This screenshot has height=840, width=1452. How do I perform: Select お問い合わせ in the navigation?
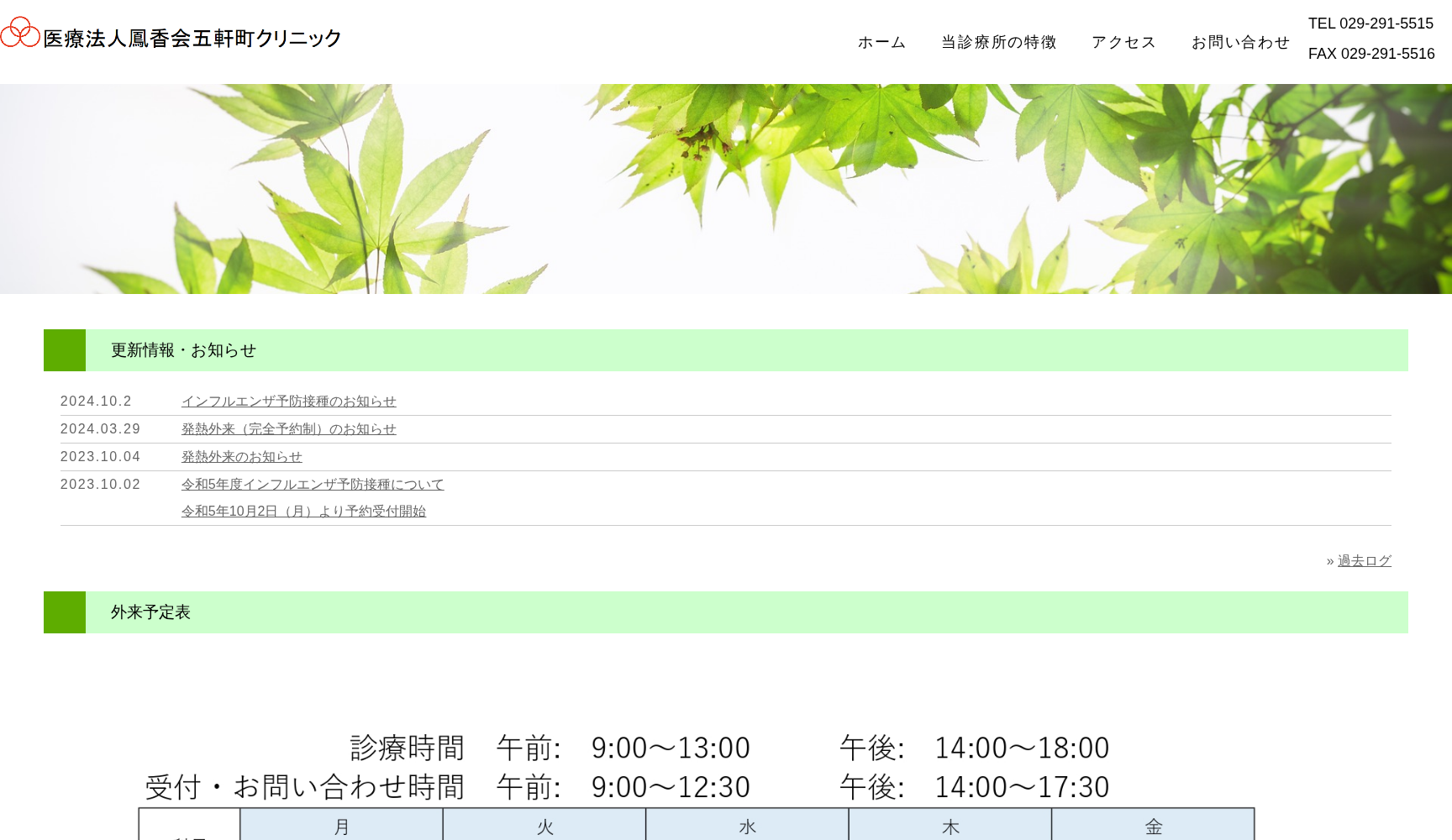point(1240,42)
